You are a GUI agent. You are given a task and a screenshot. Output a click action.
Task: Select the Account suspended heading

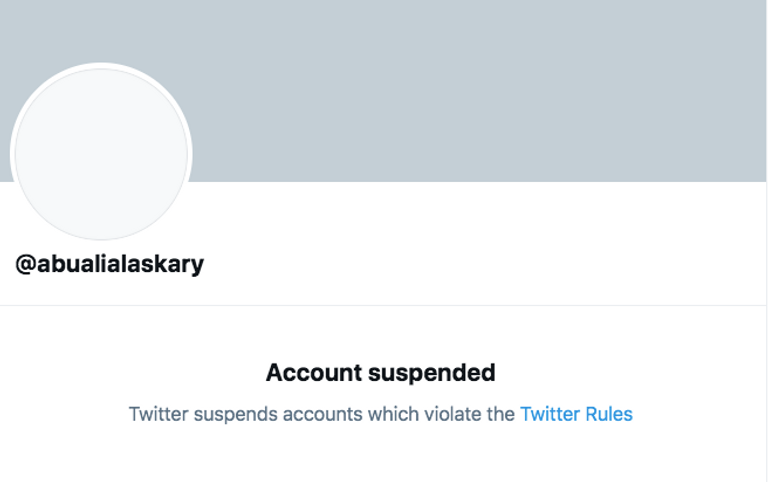(380, 372)
